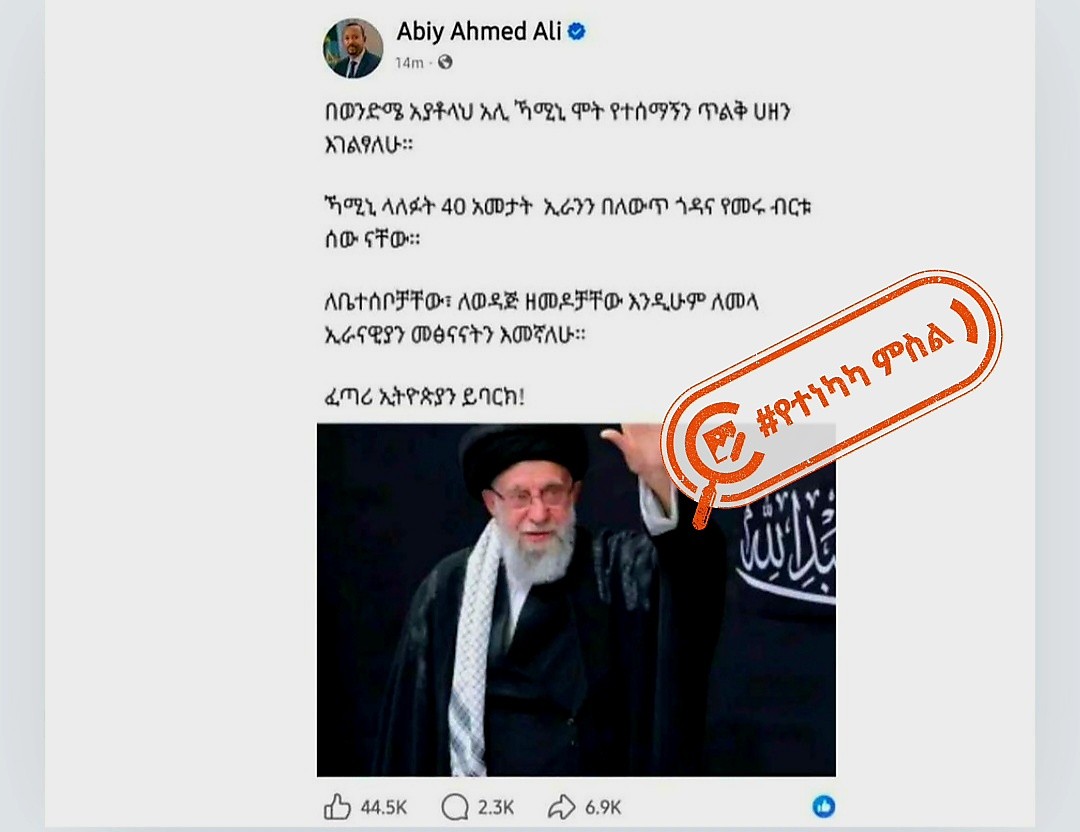This screenshot has width=1080, height=832.
Task: Click the paragraph mentioning 40 years
Action: click(568, 222)
